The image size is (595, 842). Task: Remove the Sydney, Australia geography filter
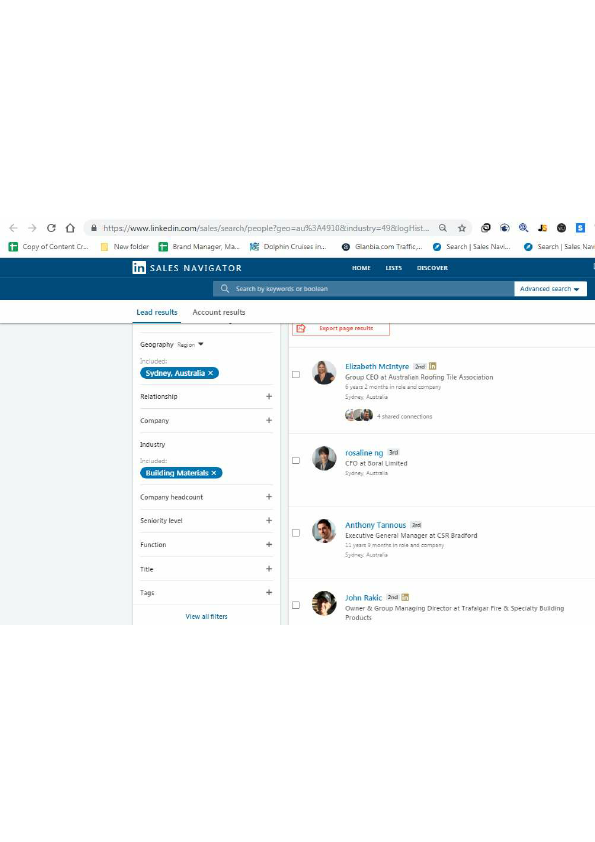(x=211, y=373)
